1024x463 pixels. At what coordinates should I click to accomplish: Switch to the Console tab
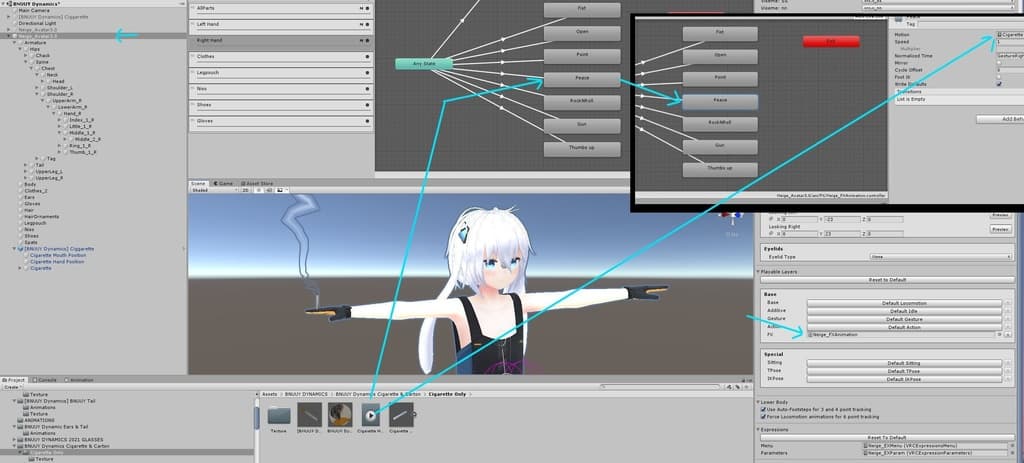(x=46, y=379)
